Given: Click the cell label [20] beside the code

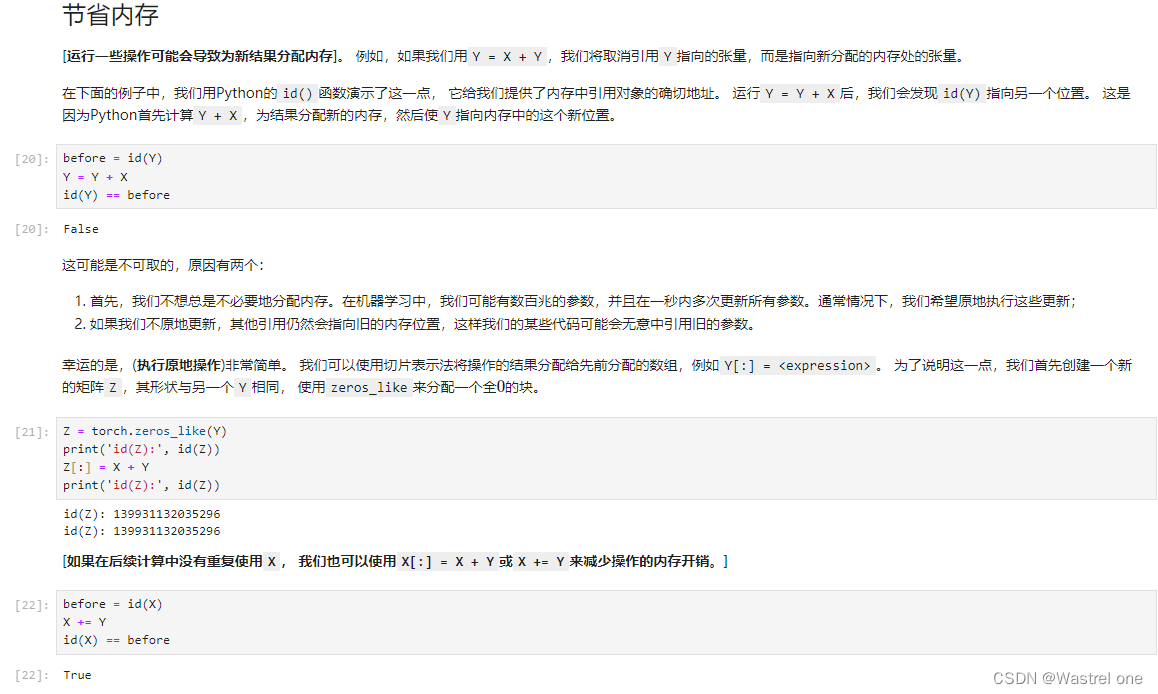Looking at the screenshot, I should (x=29, y=157).
